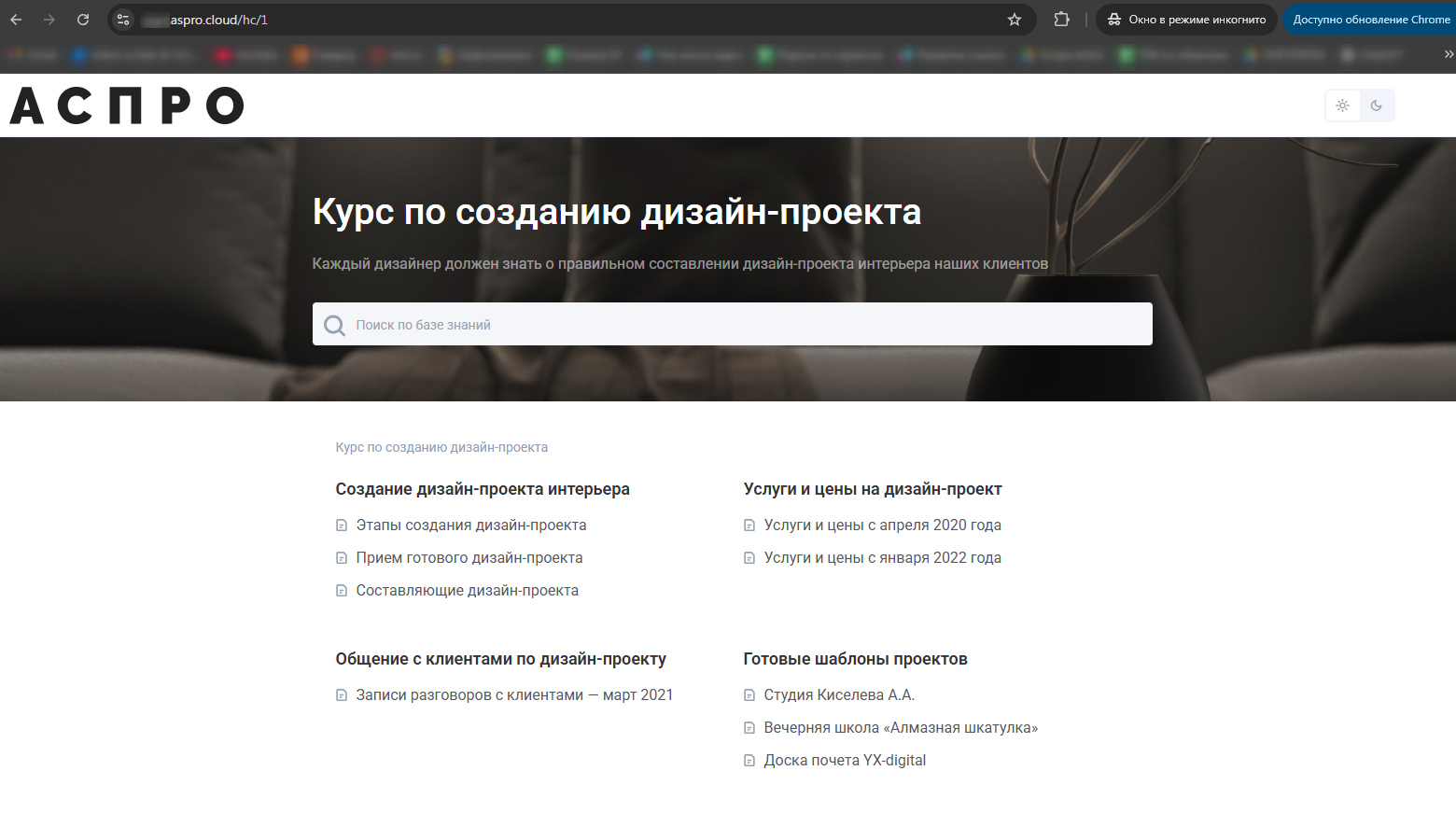Reload the page with browser refresh icon
The height and width of the screenshot is (813, 1456).
(83, 20)
